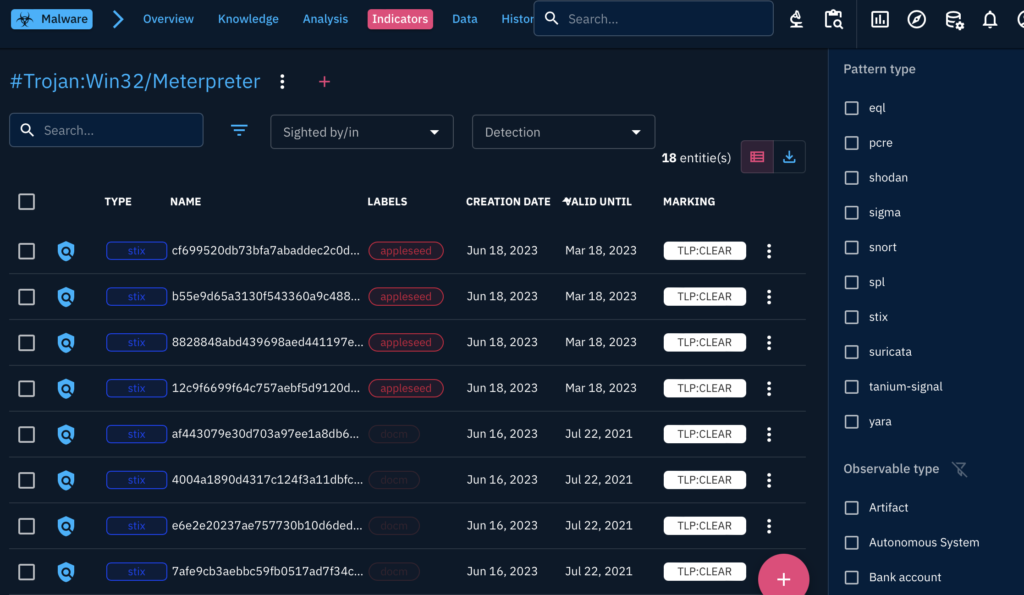Viewport: 1024px width, 595px height.
Task: Open the dashboards bar chart icon
Action: coord(880,19)
